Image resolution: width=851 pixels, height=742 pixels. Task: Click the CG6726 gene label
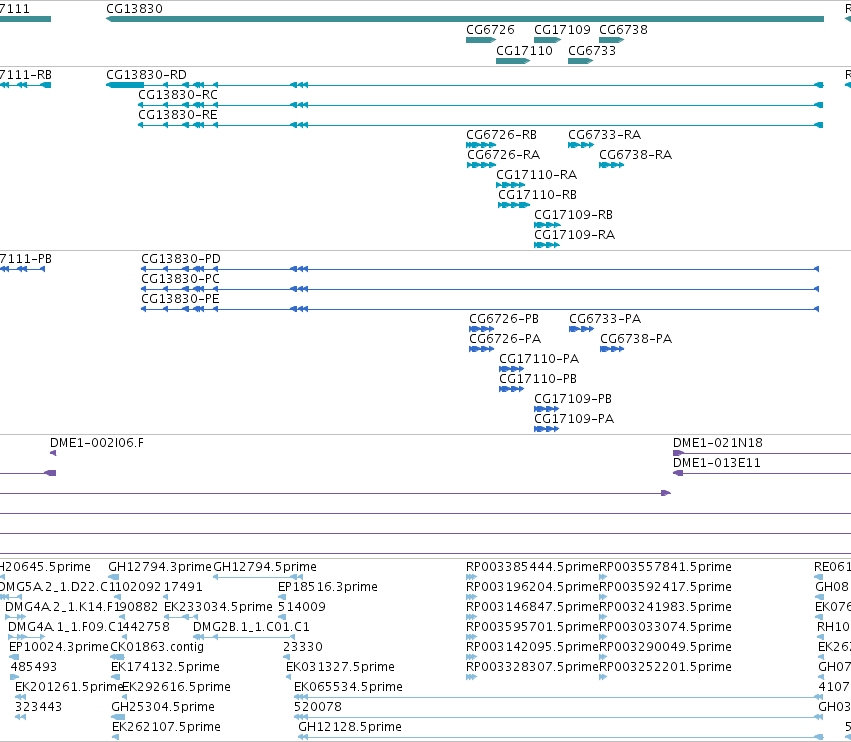tap(490, 30)
